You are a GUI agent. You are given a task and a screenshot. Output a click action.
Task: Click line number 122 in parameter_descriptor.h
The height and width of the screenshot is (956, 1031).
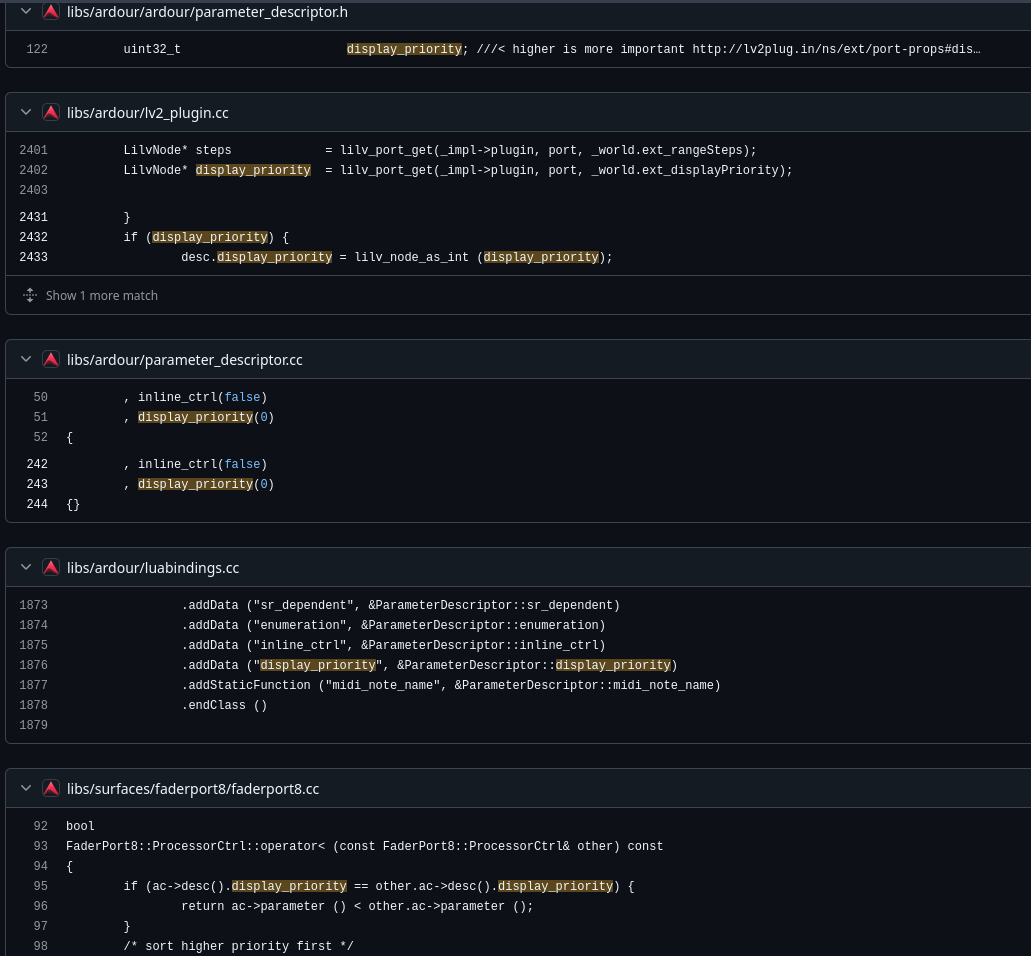(37, 49)
